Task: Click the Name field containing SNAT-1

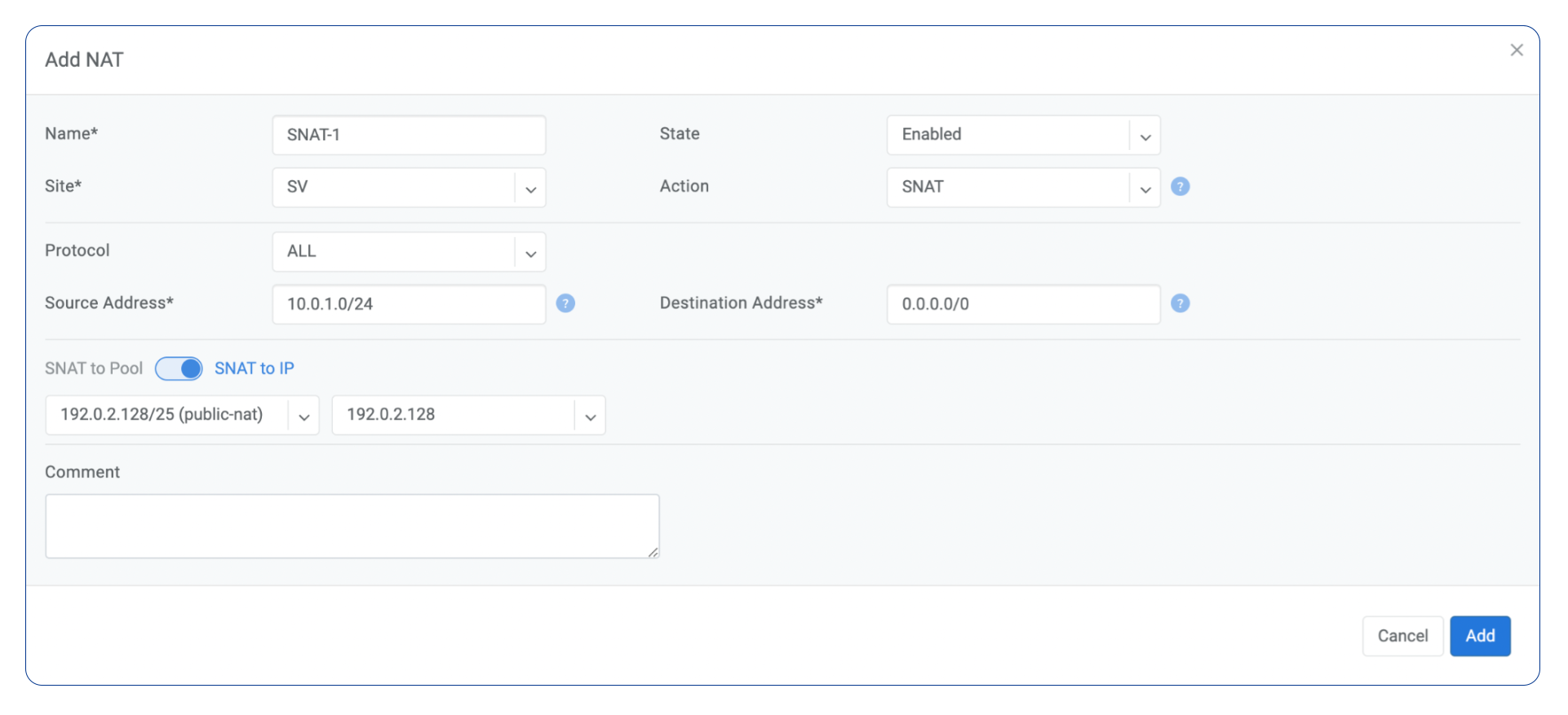Action: [409, 135]
